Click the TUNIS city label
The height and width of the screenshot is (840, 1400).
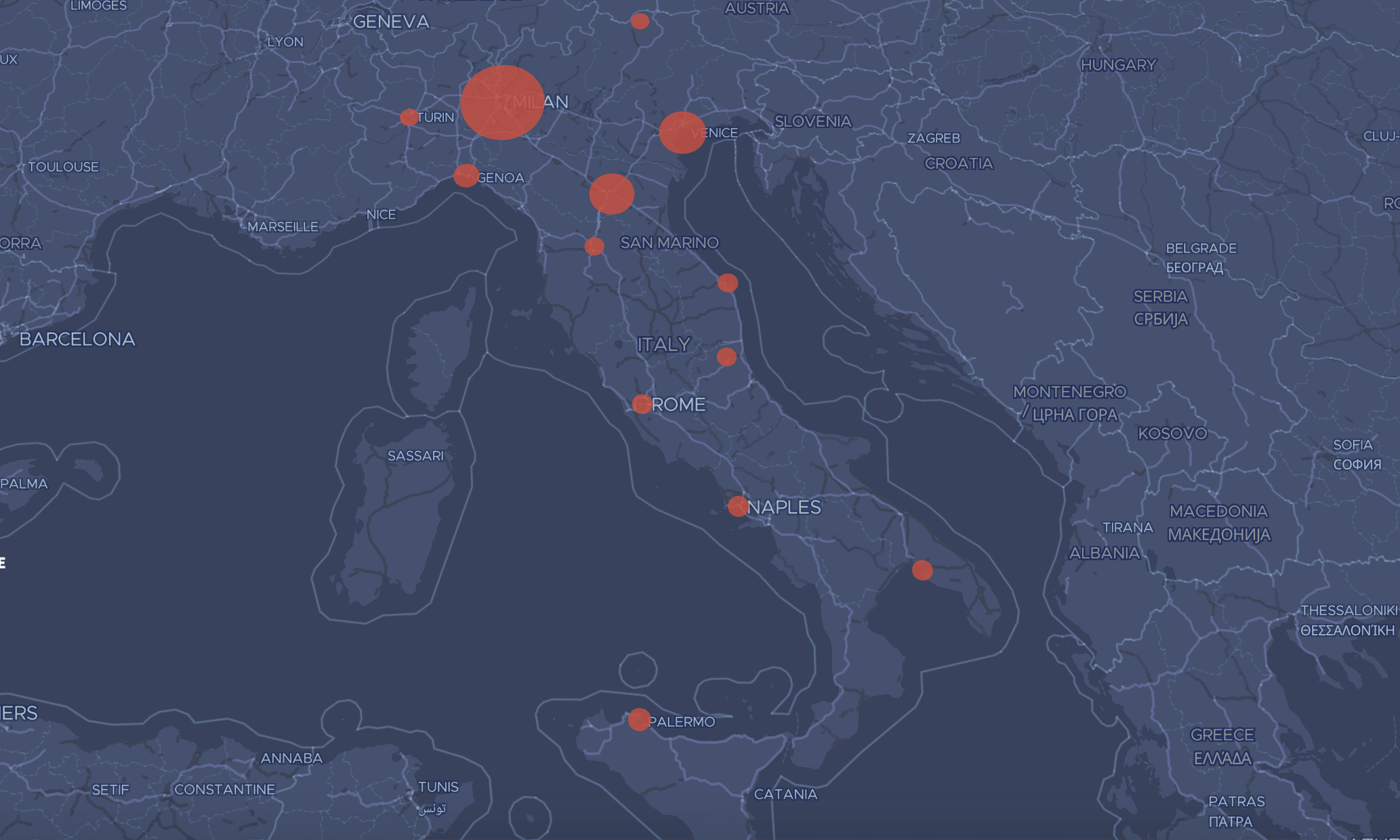[438, 787]
